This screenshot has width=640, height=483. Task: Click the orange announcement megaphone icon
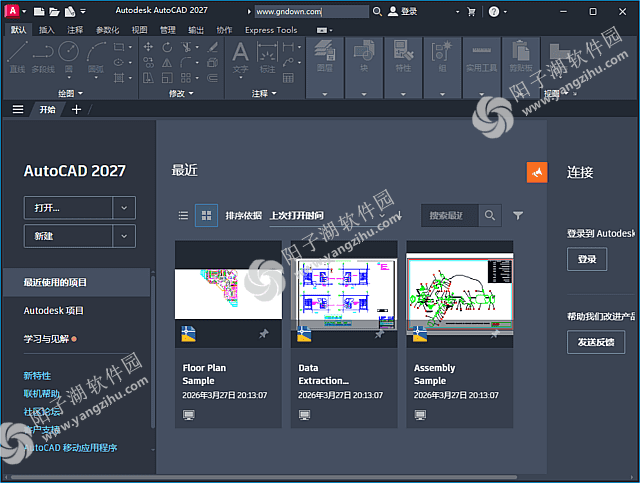[537, 172]
